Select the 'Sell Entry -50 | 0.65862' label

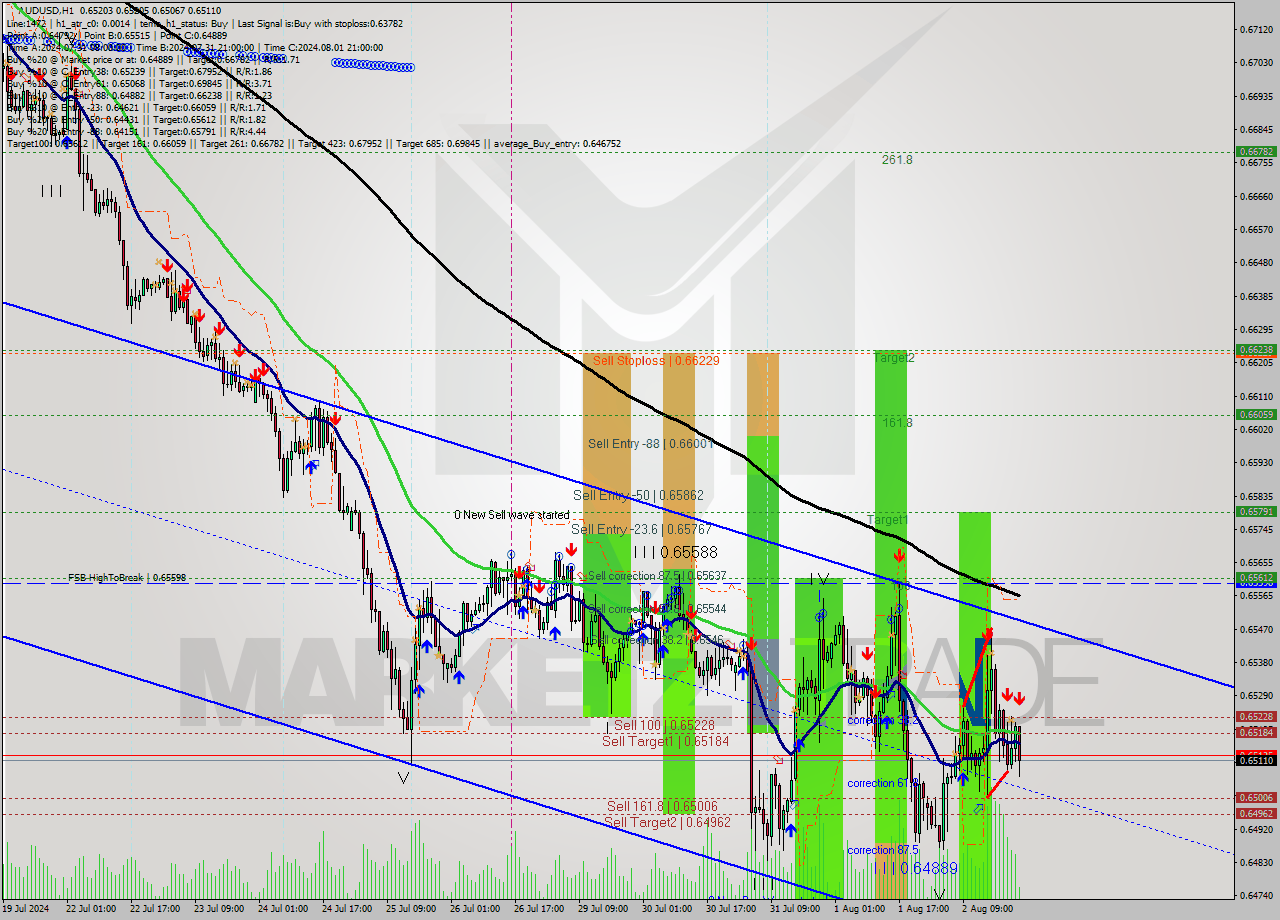pos(638,495)
